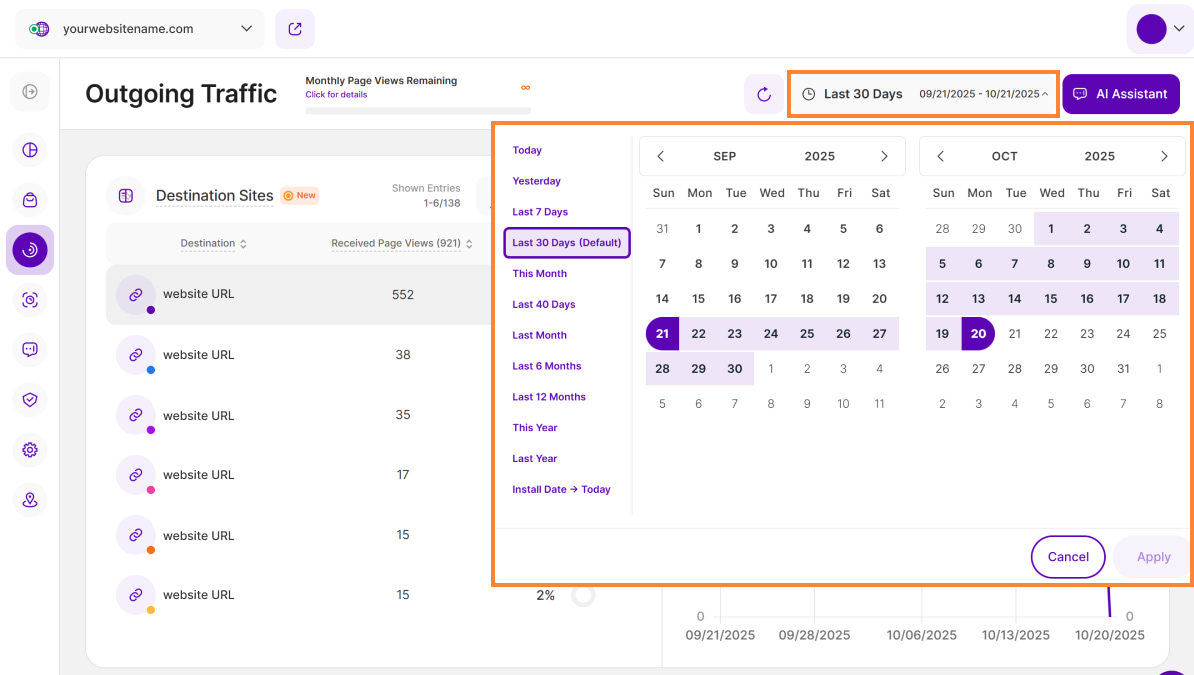The width and height of the screenshot is (1194, 675).
Task: Expand the sidebar with arrow icon
Action: [x=30, y=92]
